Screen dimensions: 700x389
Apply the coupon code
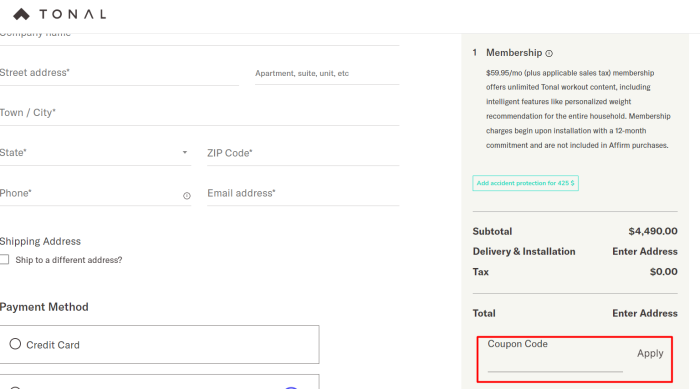[x=650, y=353]
